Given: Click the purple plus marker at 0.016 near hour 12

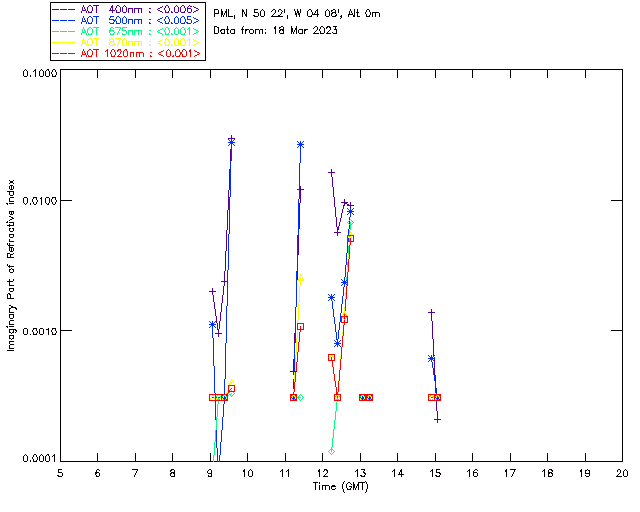Looking at the screenshot, I should (x=331, y=173).
